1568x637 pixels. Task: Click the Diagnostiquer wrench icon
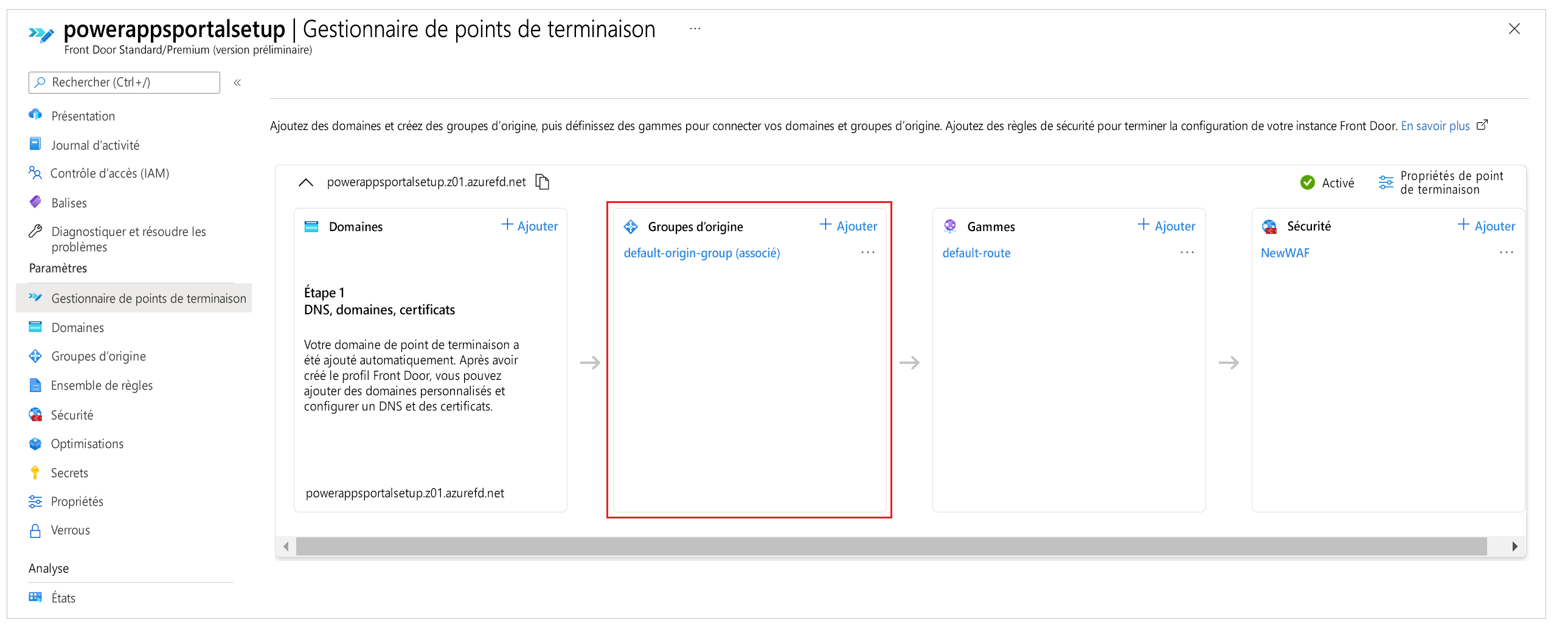[x=35, y=231]
